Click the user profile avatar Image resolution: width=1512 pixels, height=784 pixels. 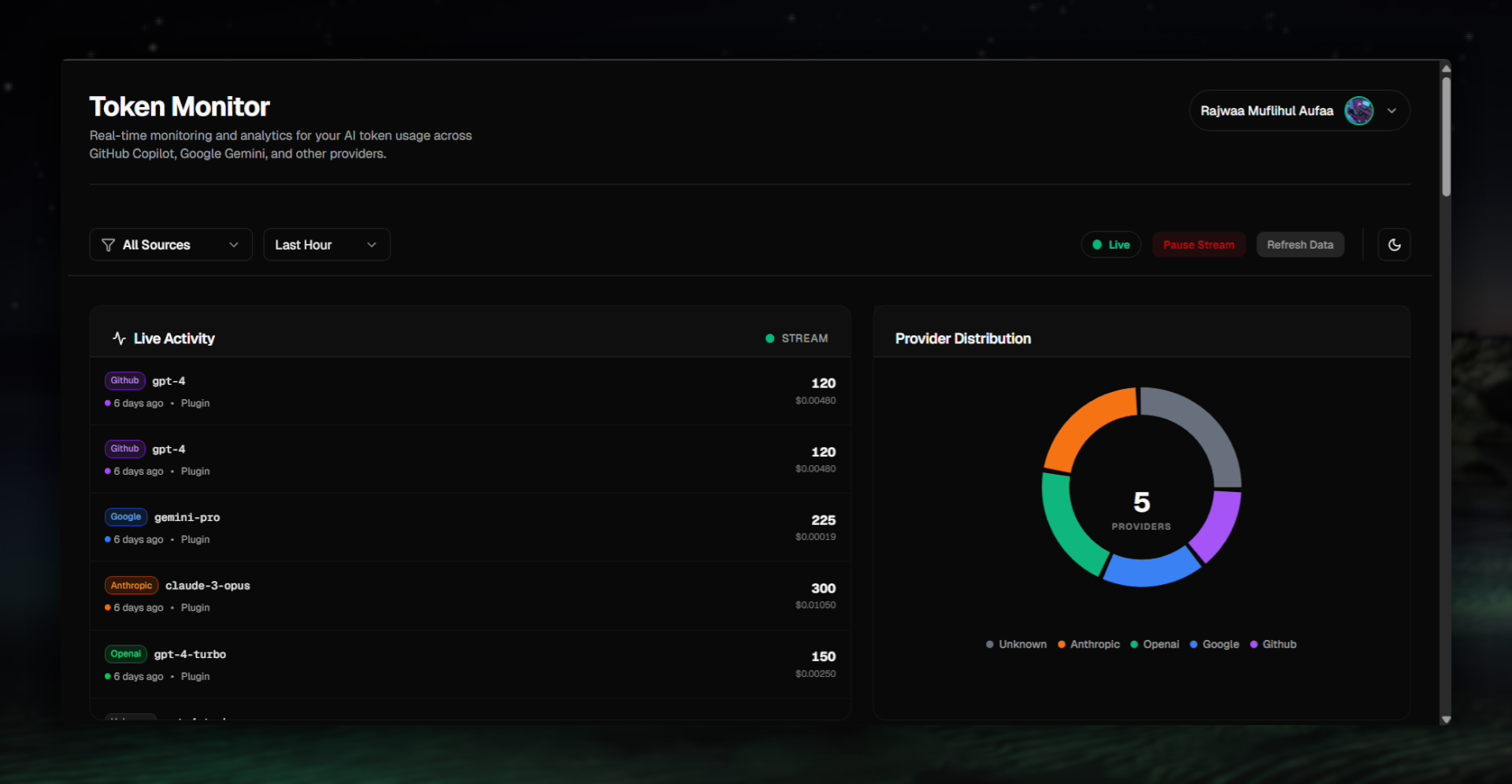pyautogui.click(x=1358, y=111)
